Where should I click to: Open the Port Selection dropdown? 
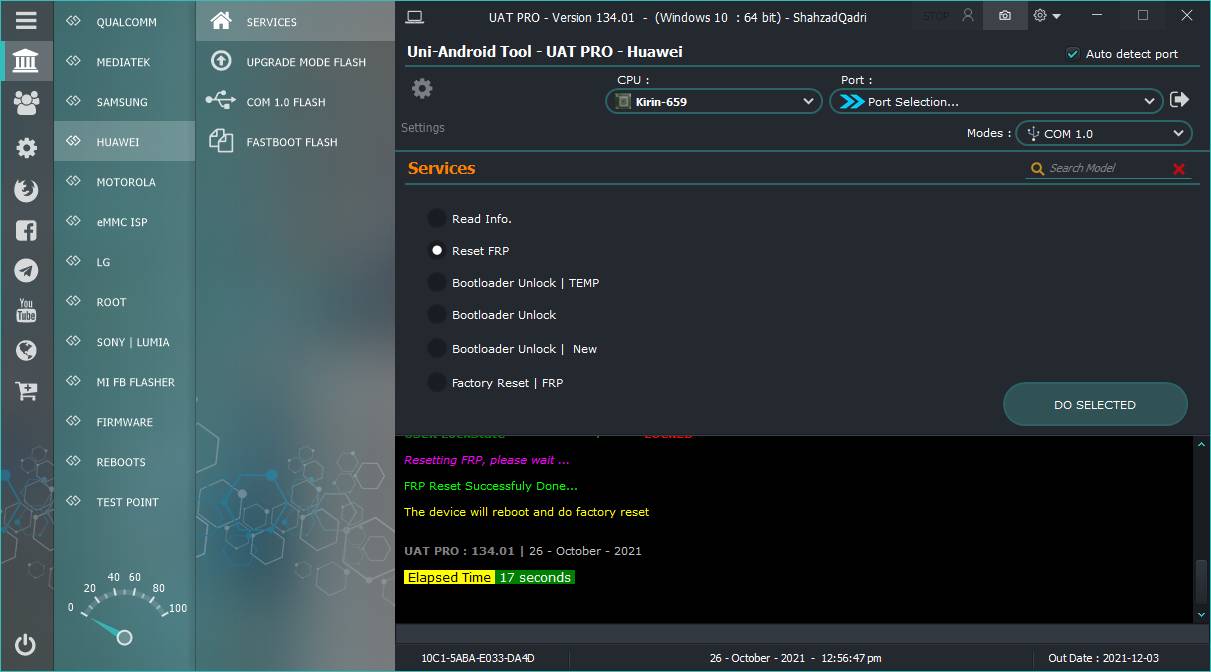[996, 101]
